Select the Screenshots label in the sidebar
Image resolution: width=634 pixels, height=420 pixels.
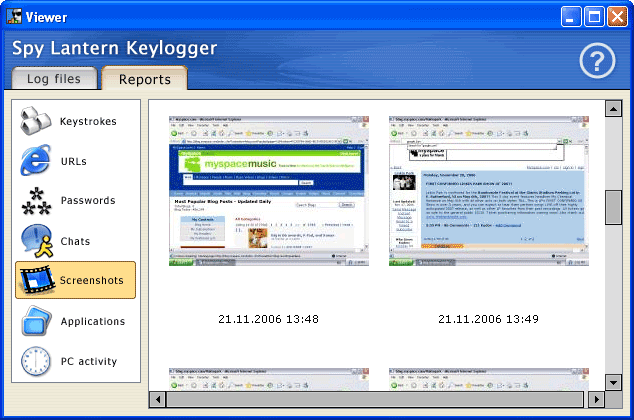(x=92, y=280)
